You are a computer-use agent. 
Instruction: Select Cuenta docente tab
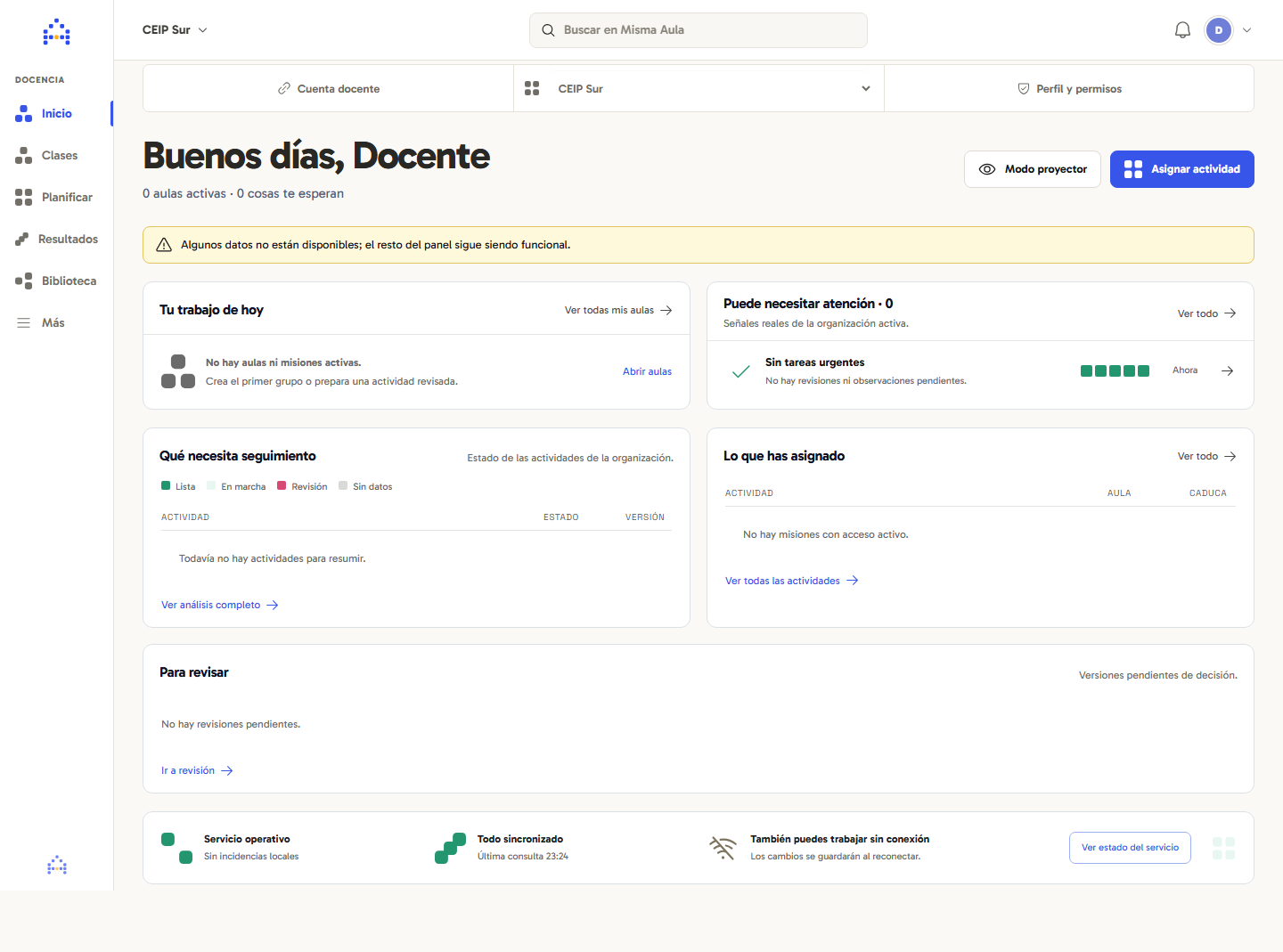pyautogui.click(x=328, y=88)
